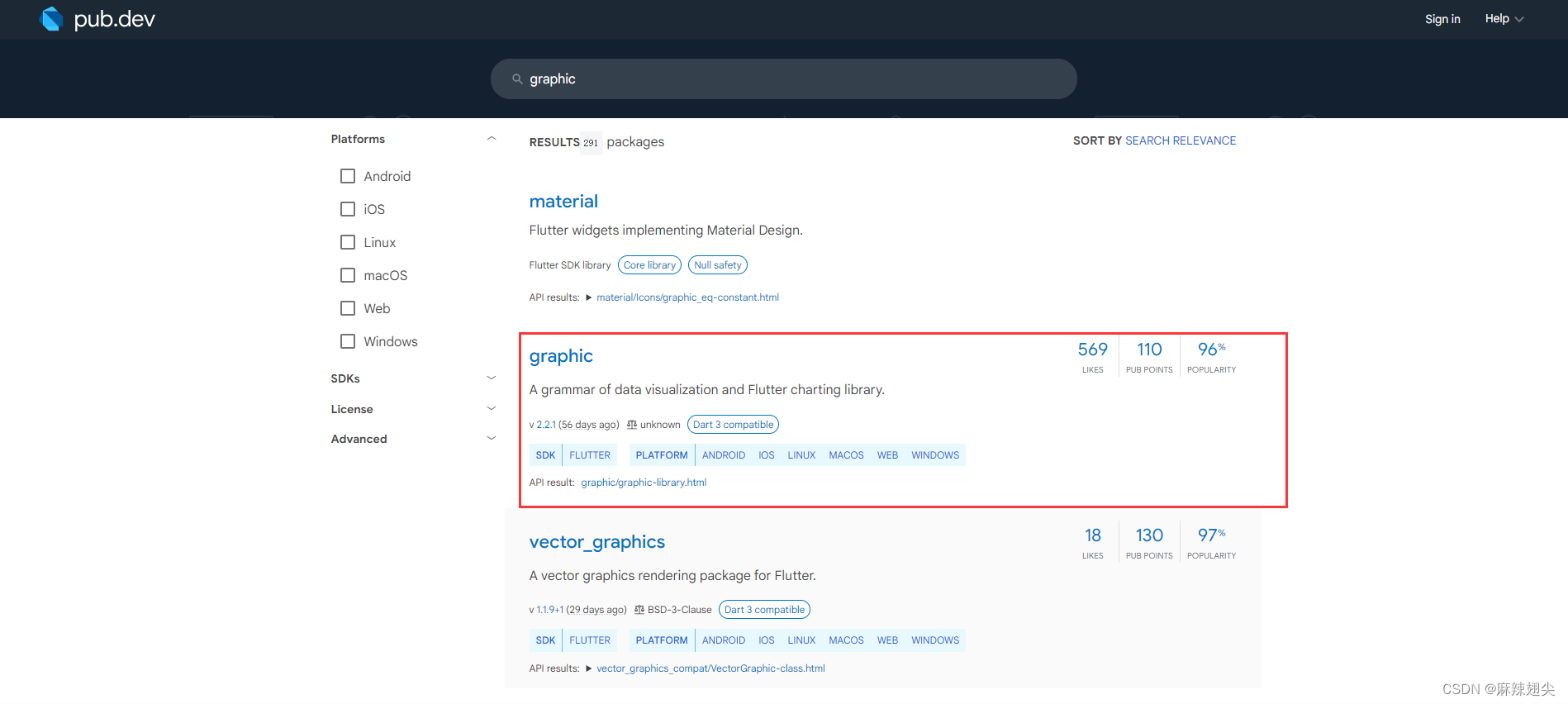Click FLUTTER SDK tag on graphic package
Image resolution: width=1568 pixels, height=704 pixels.
tap(590, 455)
